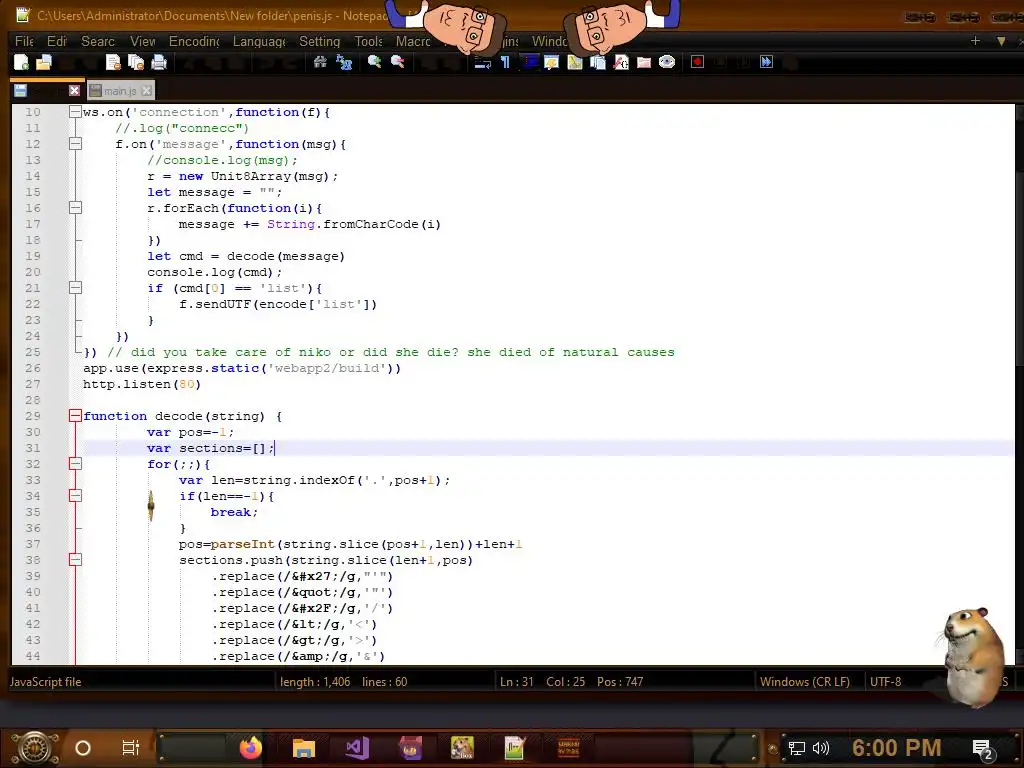This screenshot has height=768, width=1024.
Task: Switch to the main.js tab
Action: tap(120, 91)
